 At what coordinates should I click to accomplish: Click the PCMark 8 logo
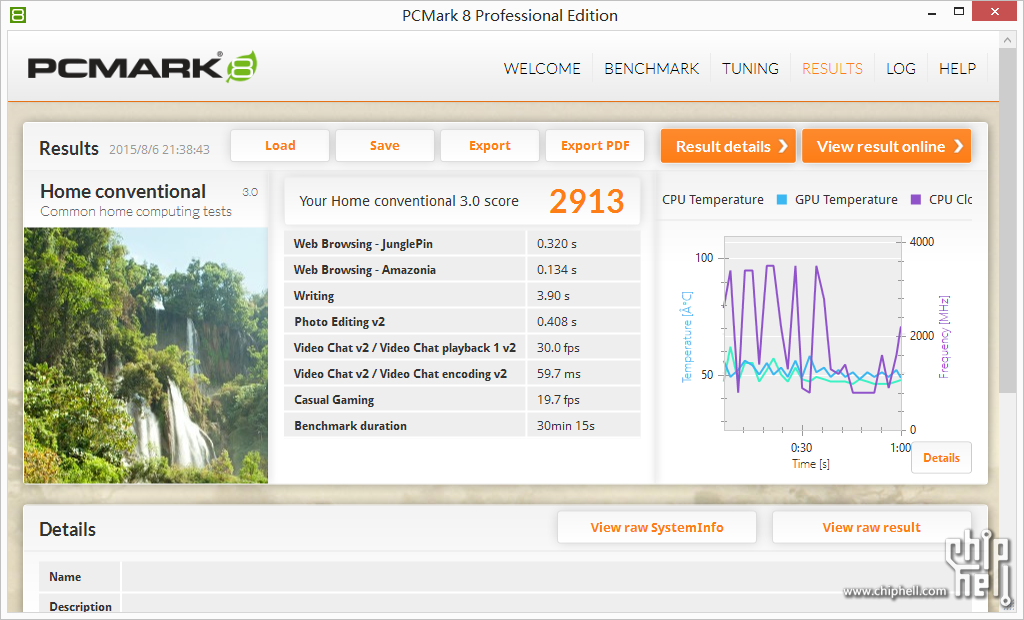click(142, 67)
